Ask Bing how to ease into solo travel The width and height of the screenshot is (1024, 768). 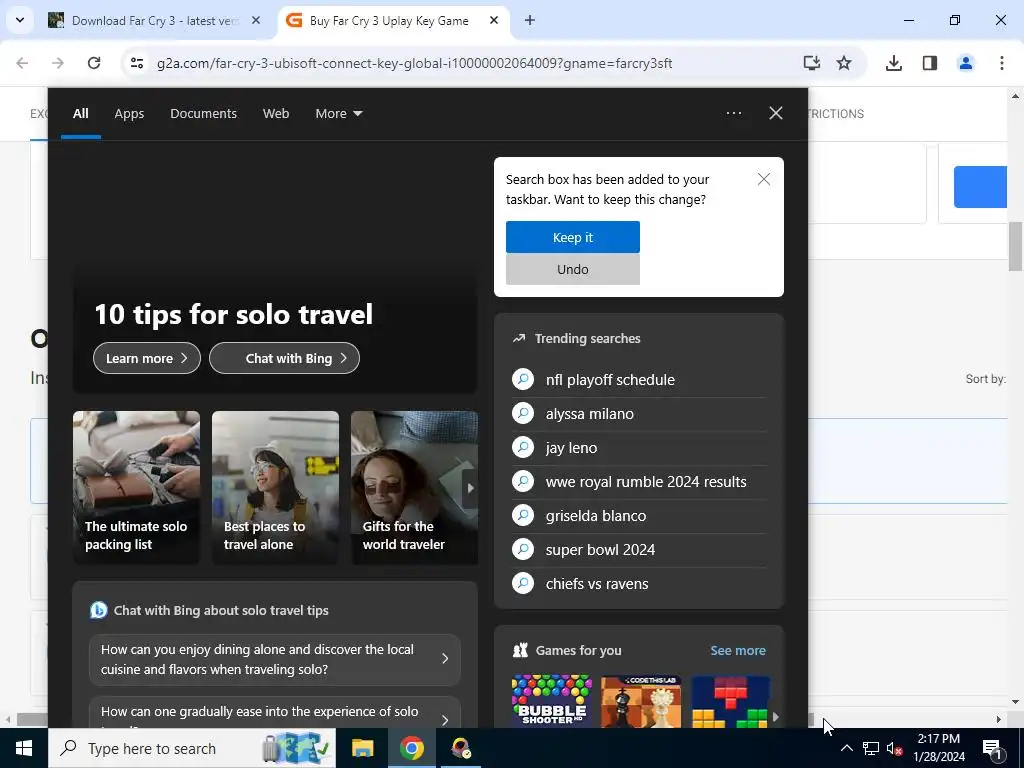point(275,713)
